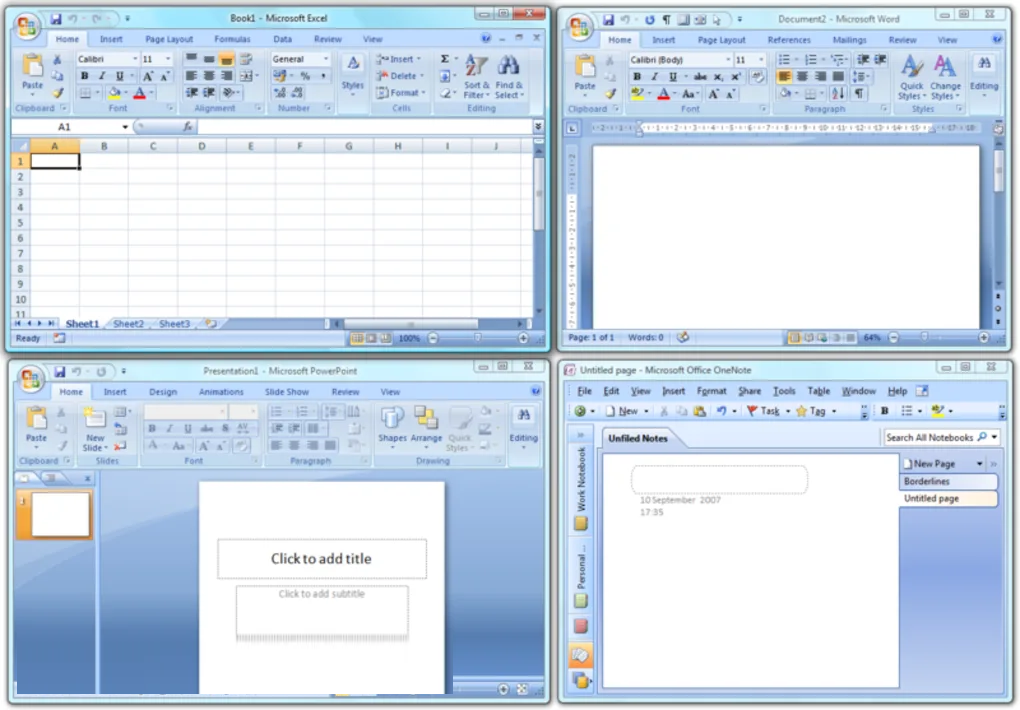Click the Office button in PowerPoint
Screen dimensions: 1020x710
point(31,379)
